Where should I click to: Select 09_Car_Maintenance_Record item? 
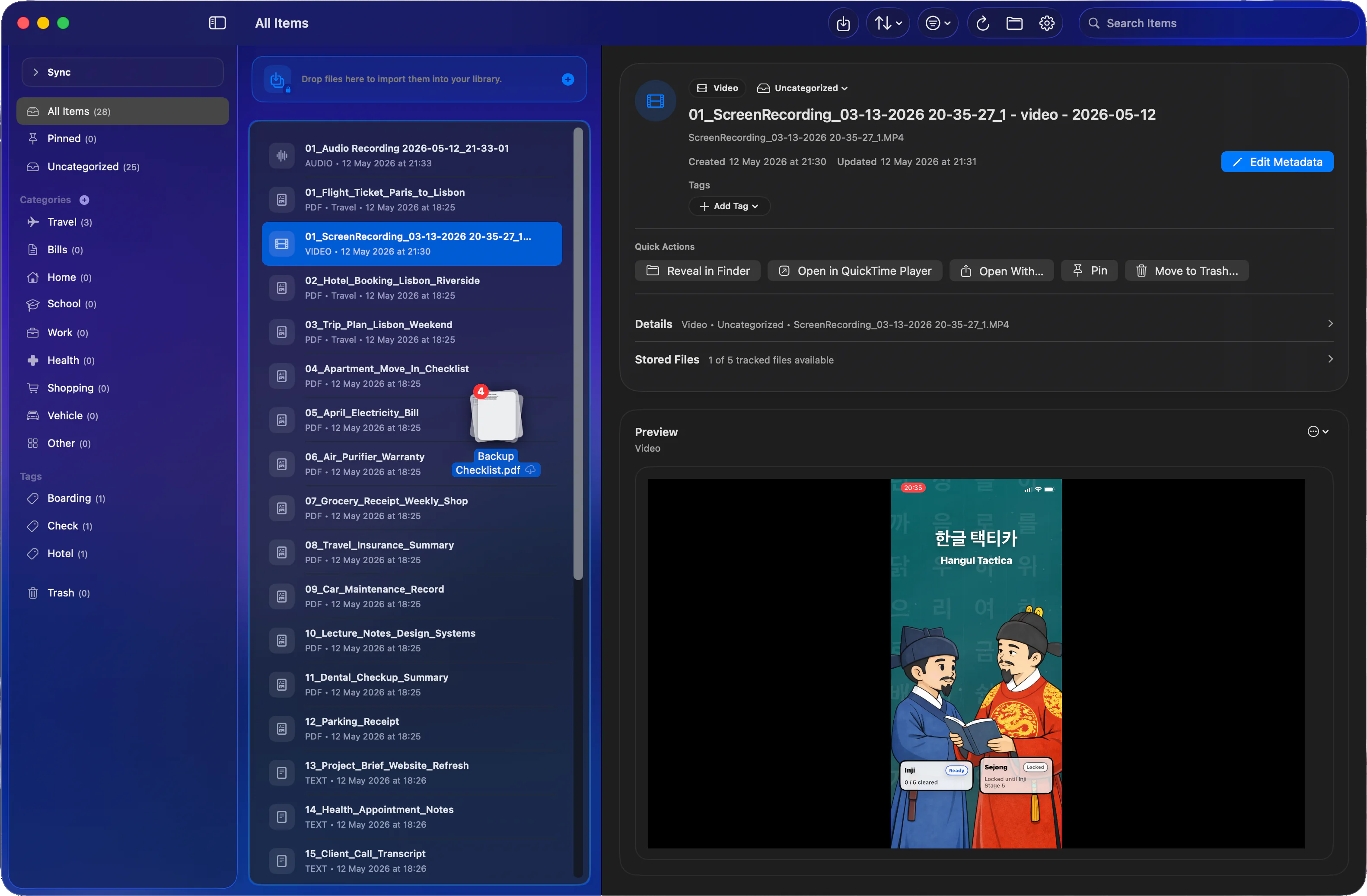412,596
